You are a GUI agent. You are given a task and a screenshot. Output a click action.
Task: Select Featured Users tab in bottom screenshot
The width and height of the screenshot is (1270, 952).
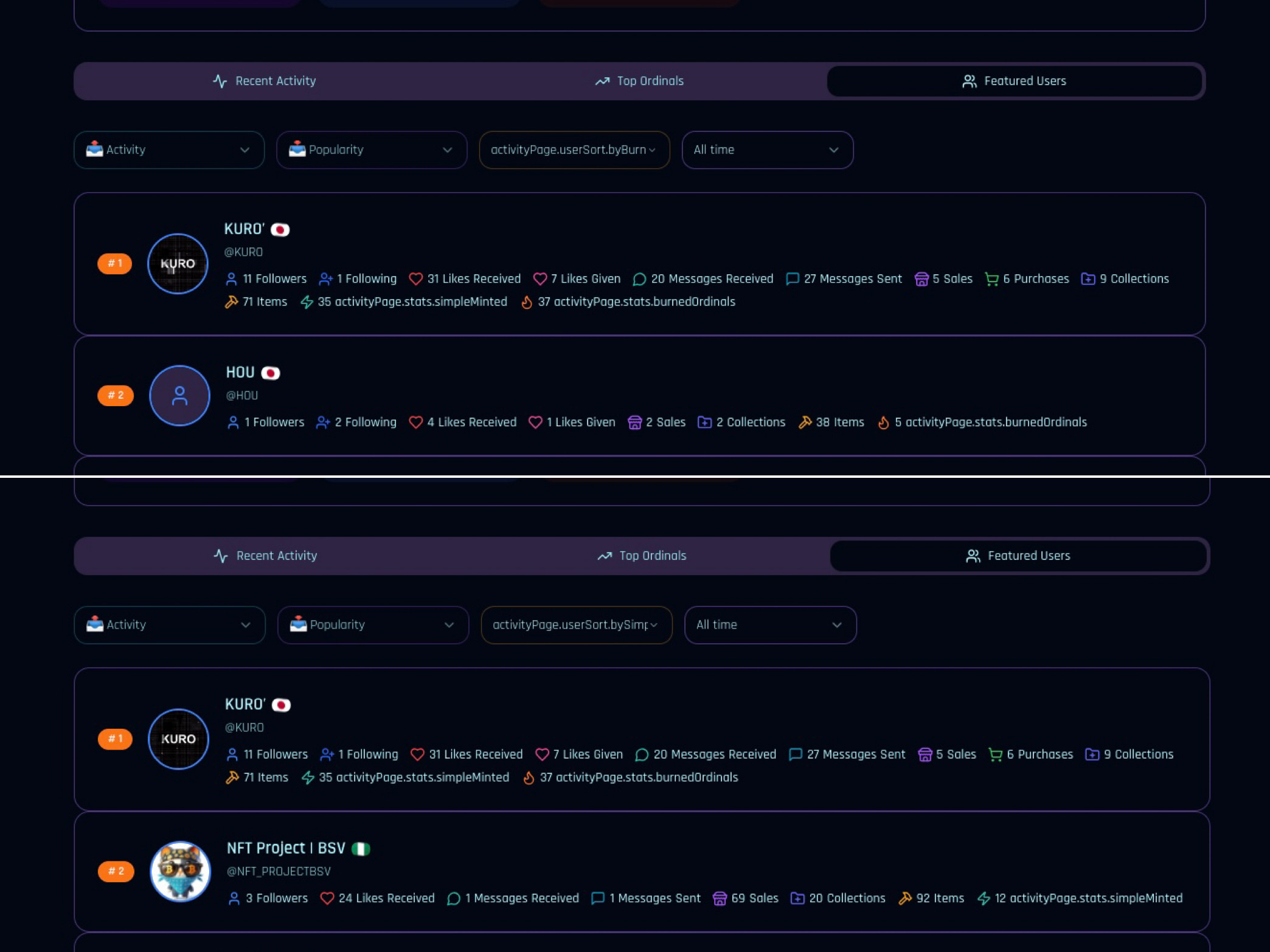(1018, 556)
